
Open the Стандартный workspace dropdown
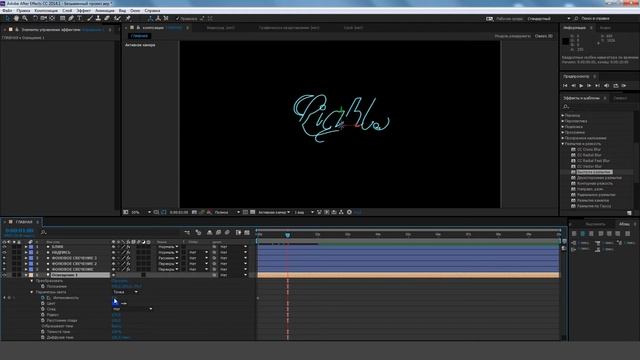(549, 18)
